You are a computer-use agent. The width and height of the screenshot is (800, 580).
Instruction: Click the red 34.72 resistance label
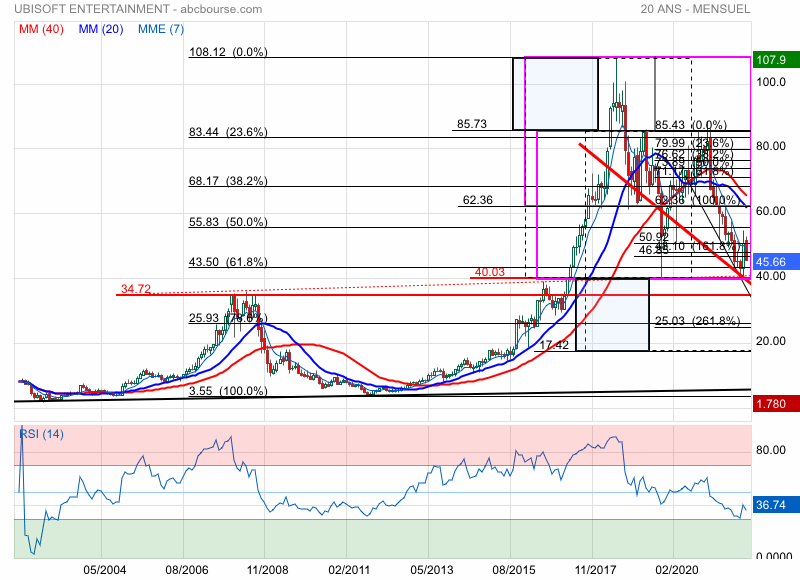pos(136,289)
